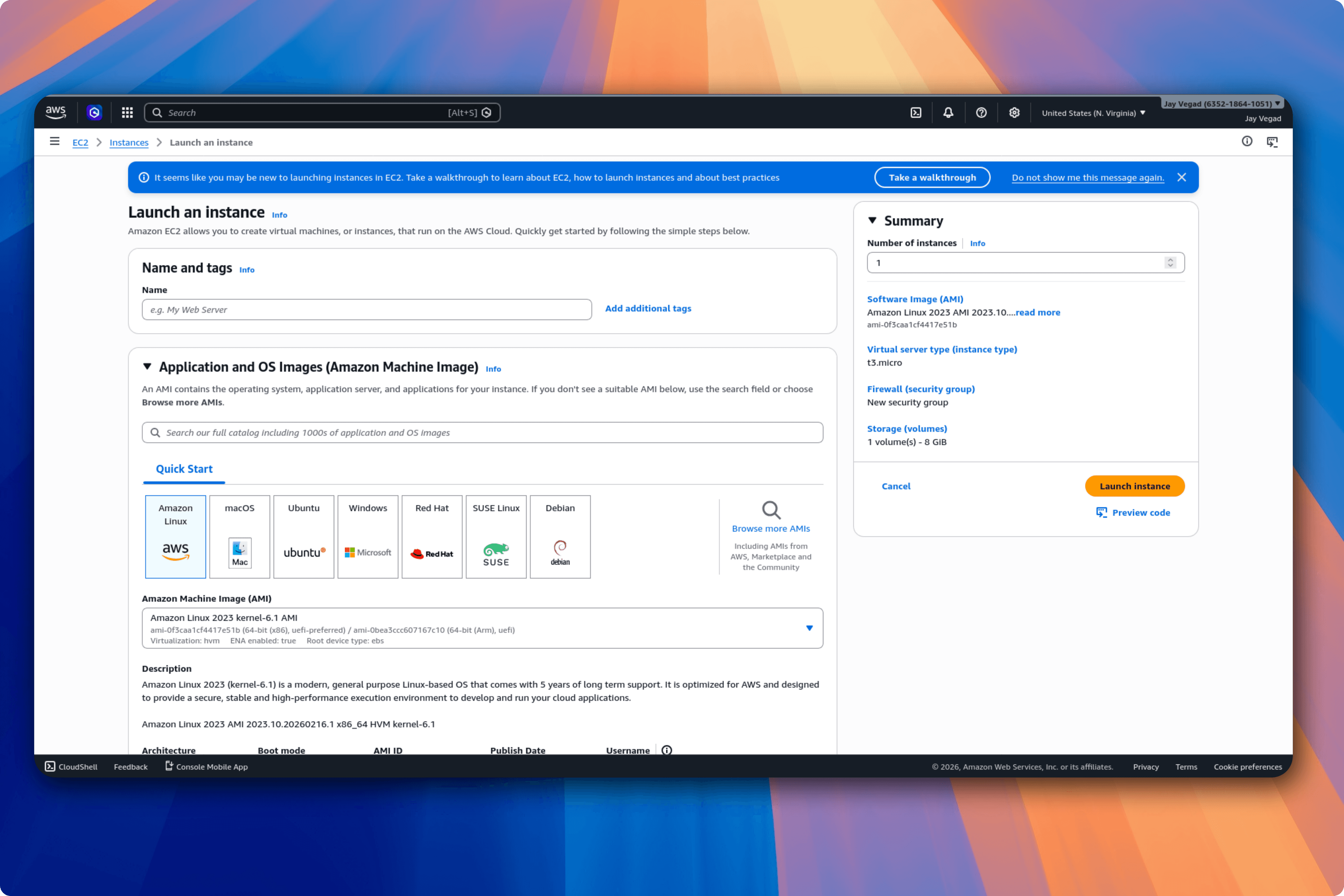This screenshot has width=1344, height=896.
Task: Open the Terms footer link
Action: 1186,767
